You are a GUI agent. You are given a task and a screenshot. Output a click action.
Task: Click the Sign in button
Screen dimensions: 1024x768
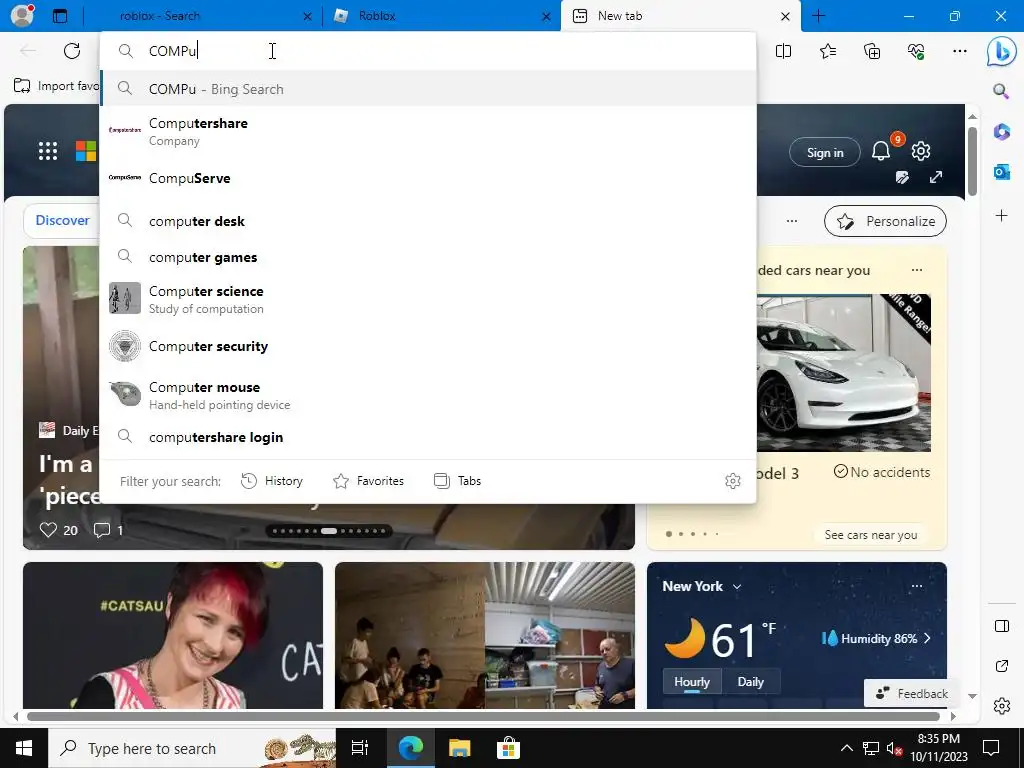point(825,153)
